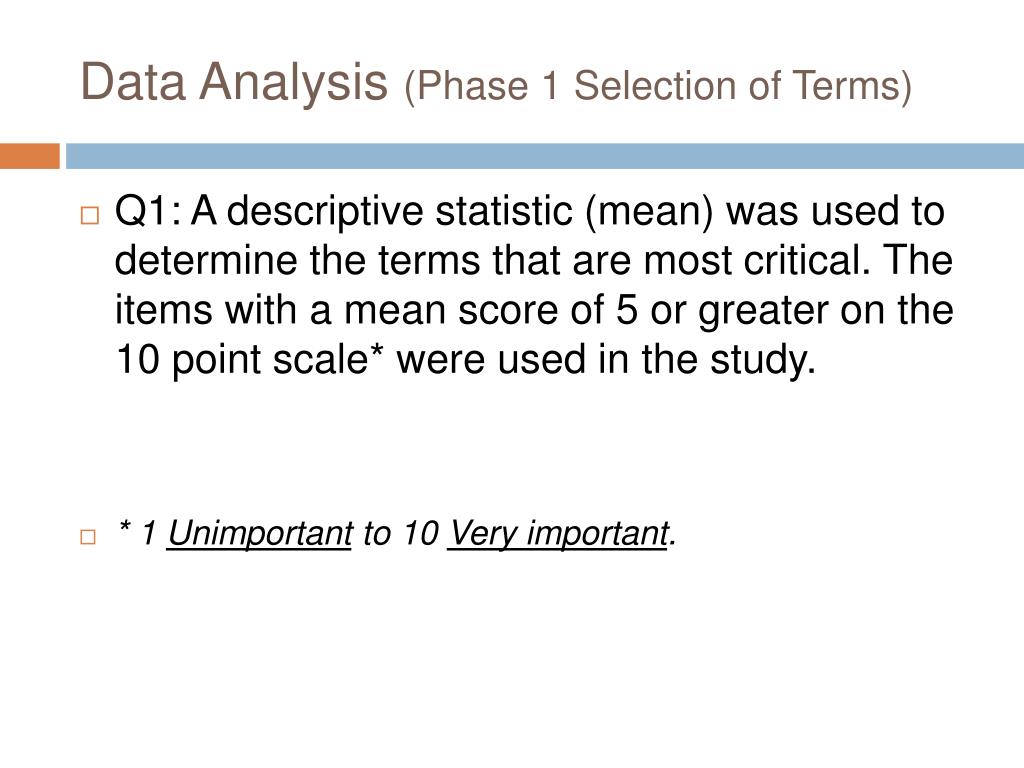This screenshot has width=1024, height=768.
Task: Click the underlined phrase Very important
Action: point(559,534)
